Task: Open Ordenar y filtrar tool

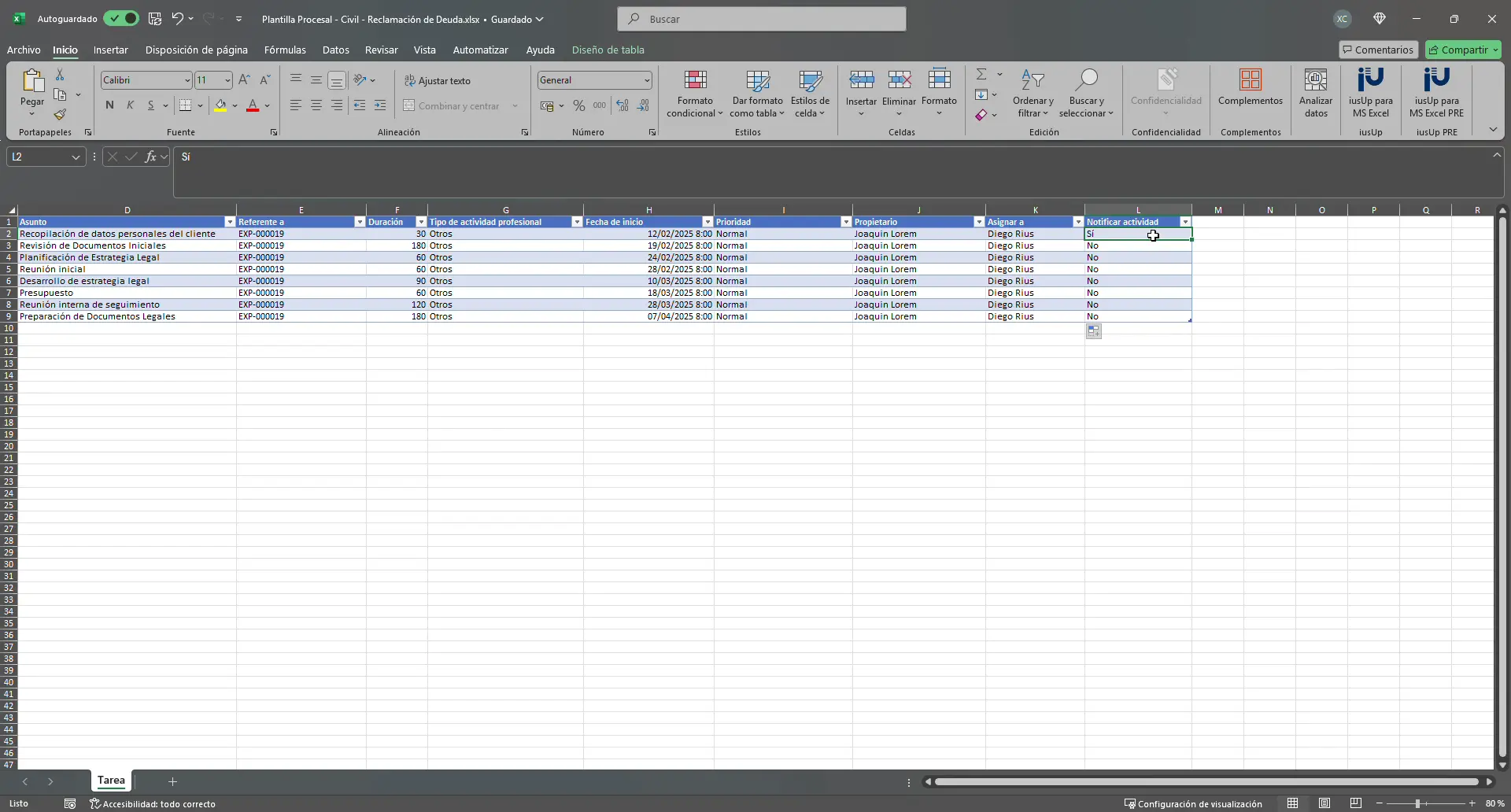Action: point(1033,94)
